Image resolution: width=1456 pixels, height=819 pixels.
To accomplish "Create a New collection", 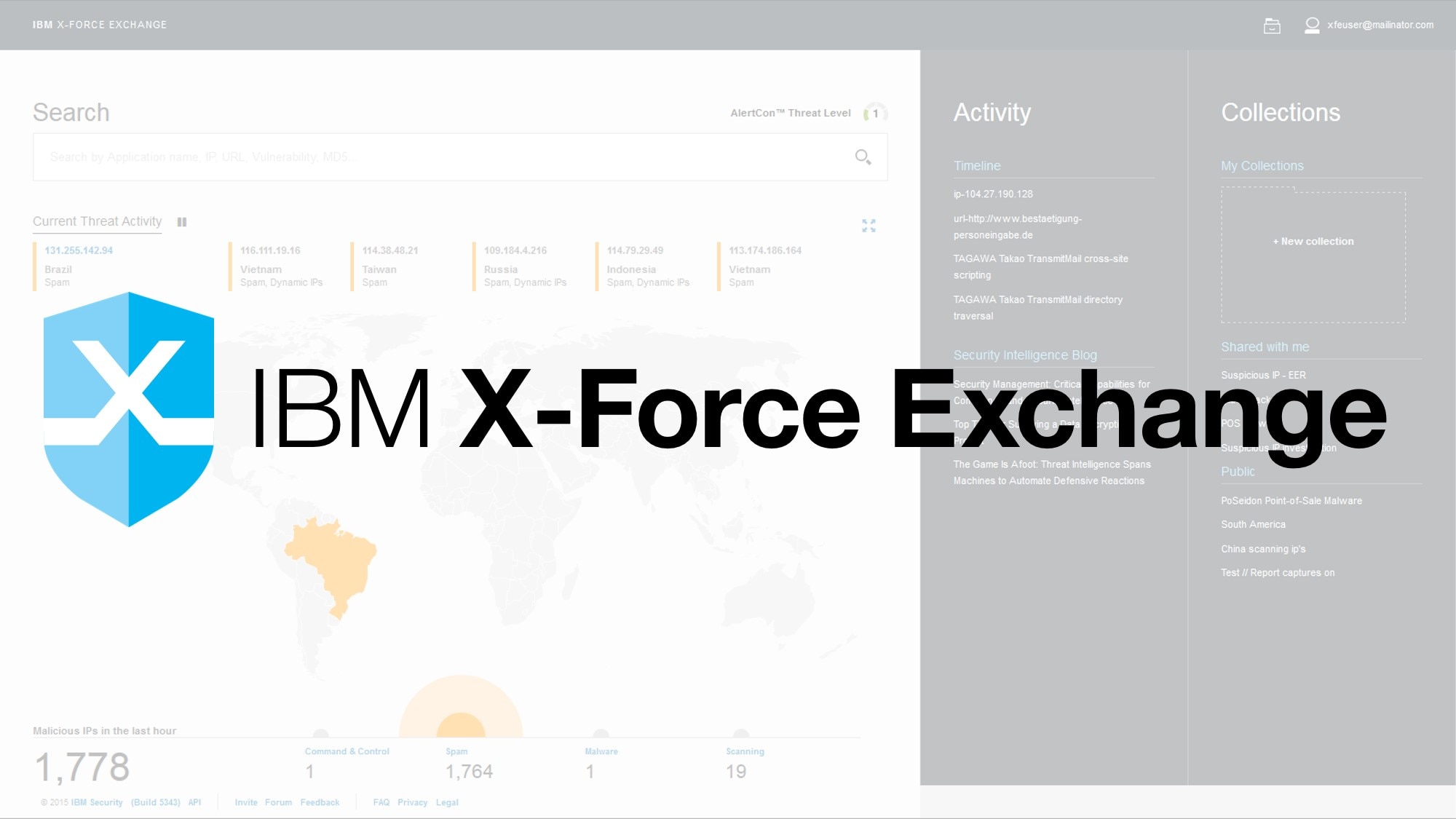I will [x=1312, y=241].
